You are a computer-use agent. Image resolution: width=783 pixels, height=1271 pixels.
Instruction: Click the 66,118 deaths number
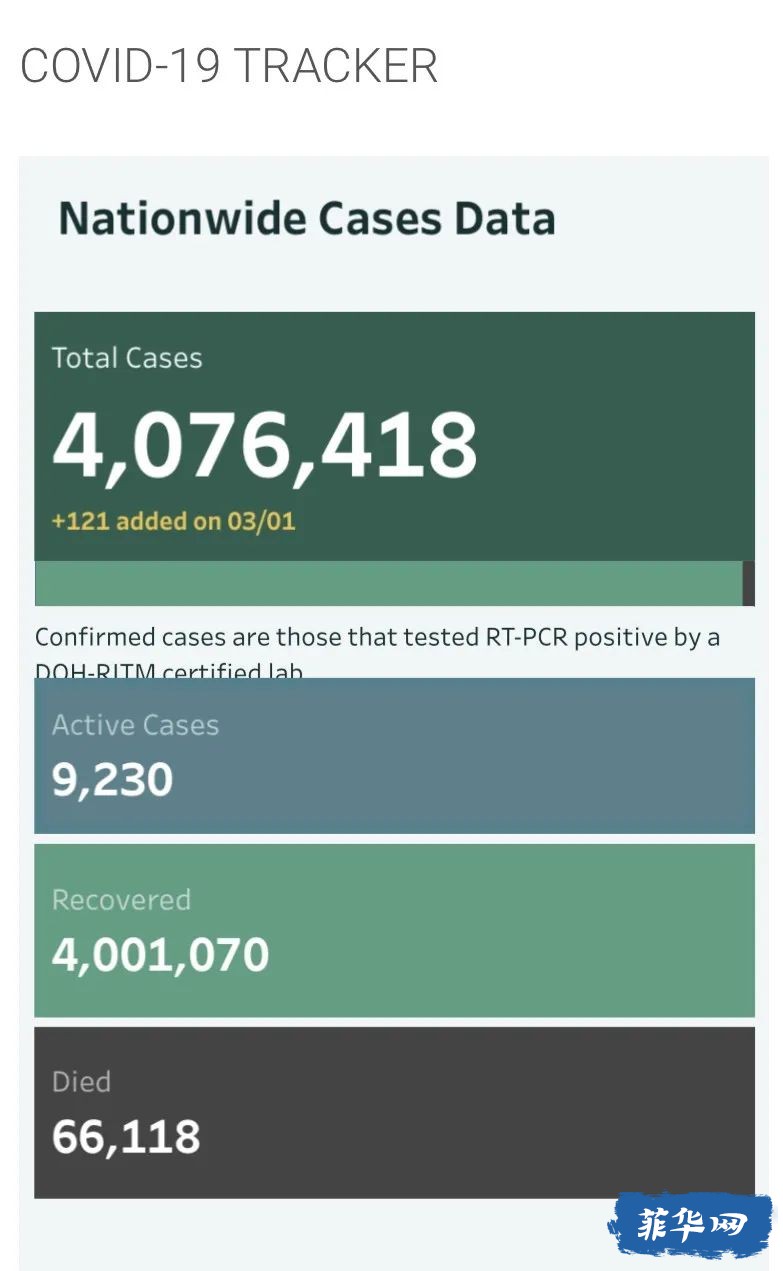click(x=126, y=1137)
